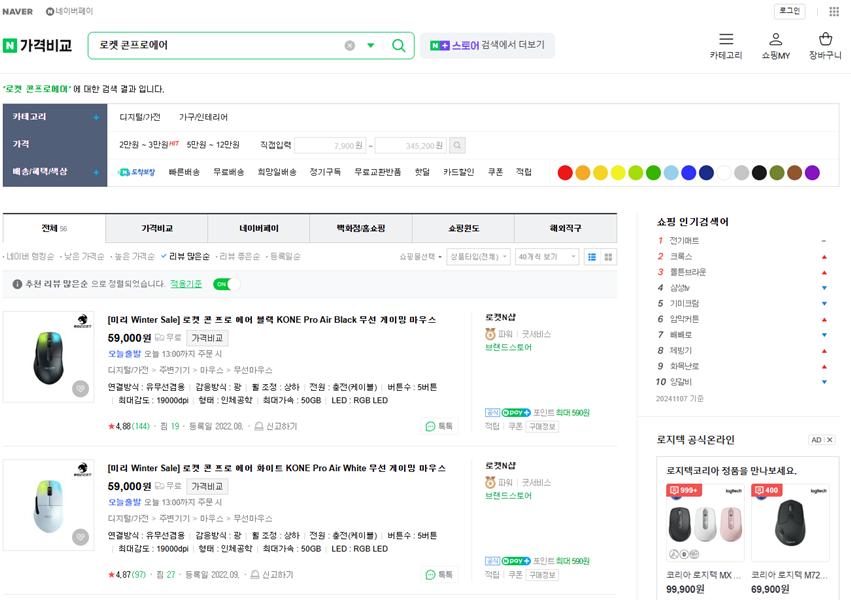The width and height of the screenshot is (851, 600).
Task: Open the 40개씩 보기 dropdown
Action: [x=547, y=257]
